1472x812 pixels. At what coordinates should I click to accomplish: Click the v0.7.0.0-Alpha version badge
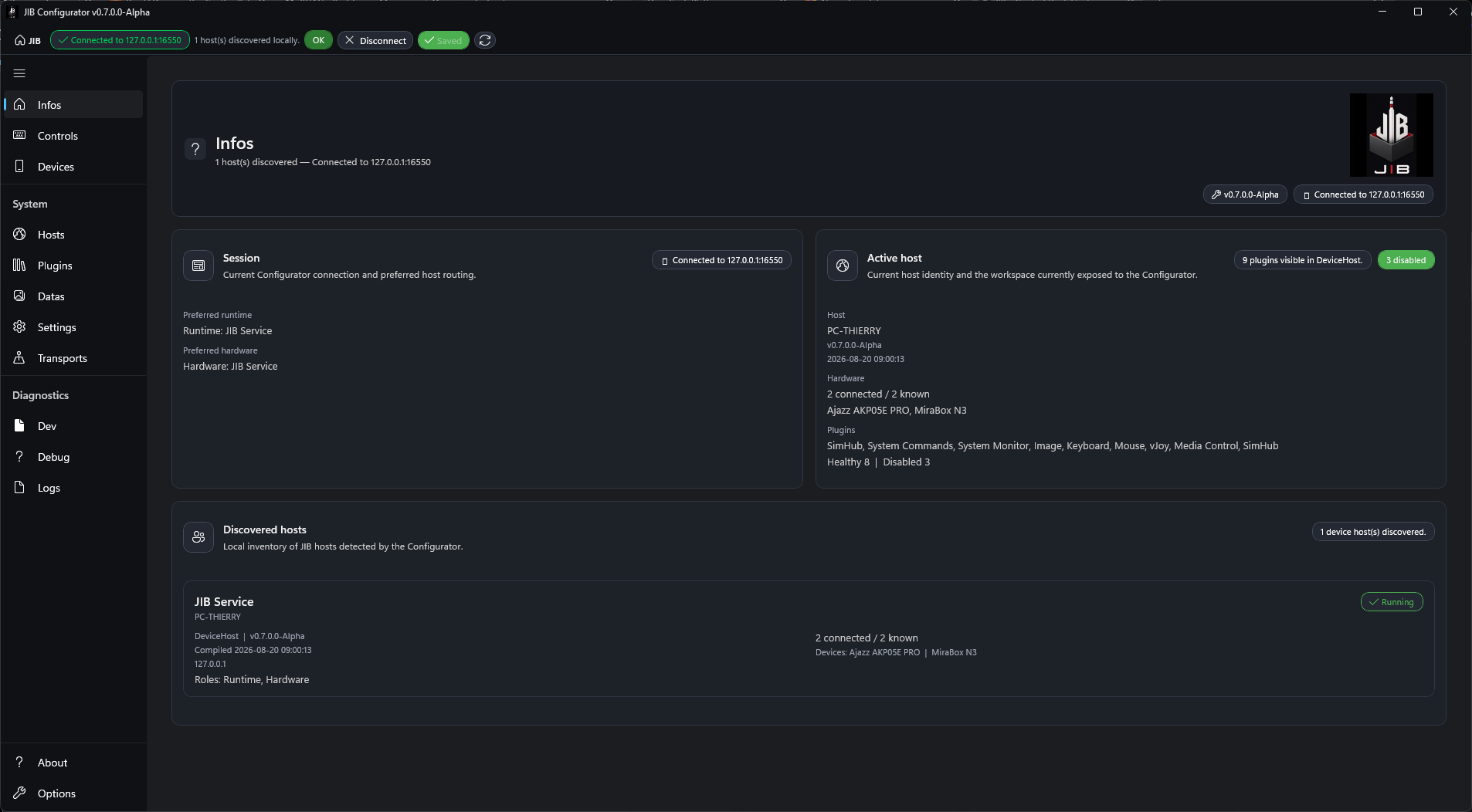(x=1245, y=195)
